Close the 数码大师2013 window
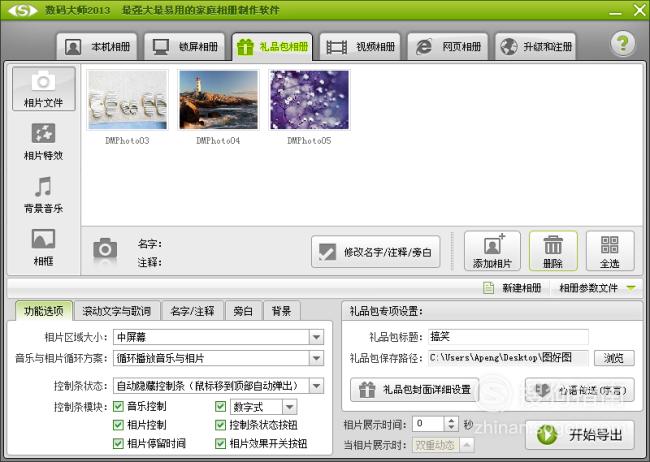The height and width of the screenshot is (462, 650). [x=639, y=10]
